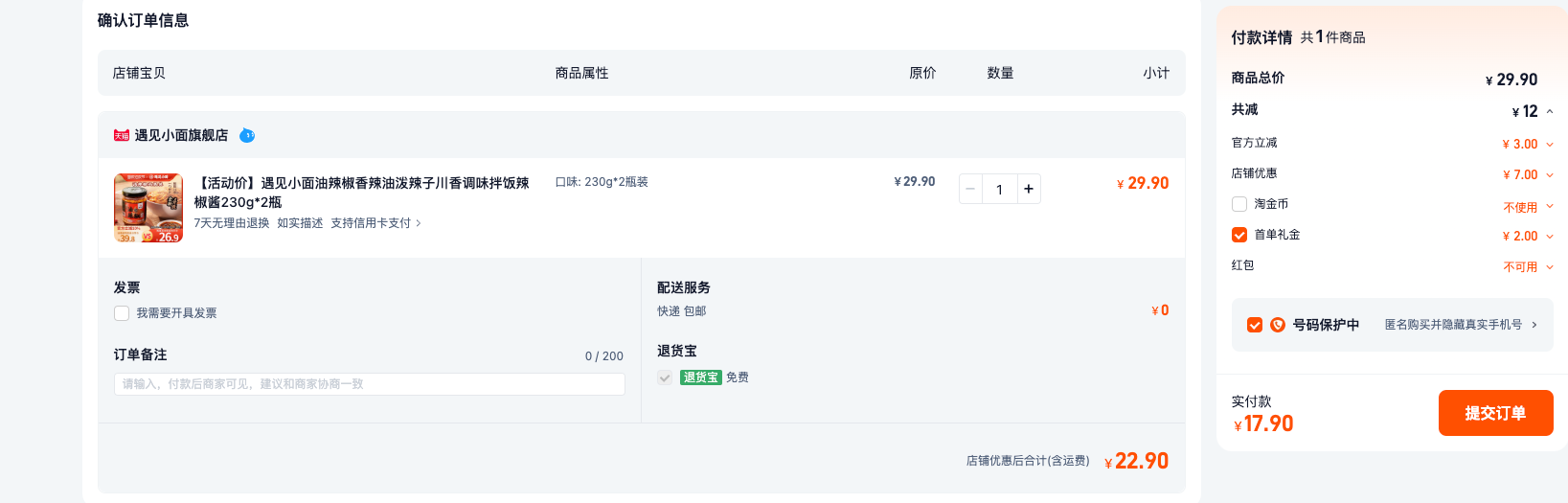
Task: Click the Tmall logo icon beside store name
Action: pyautogui.click(x=122, y=136)
